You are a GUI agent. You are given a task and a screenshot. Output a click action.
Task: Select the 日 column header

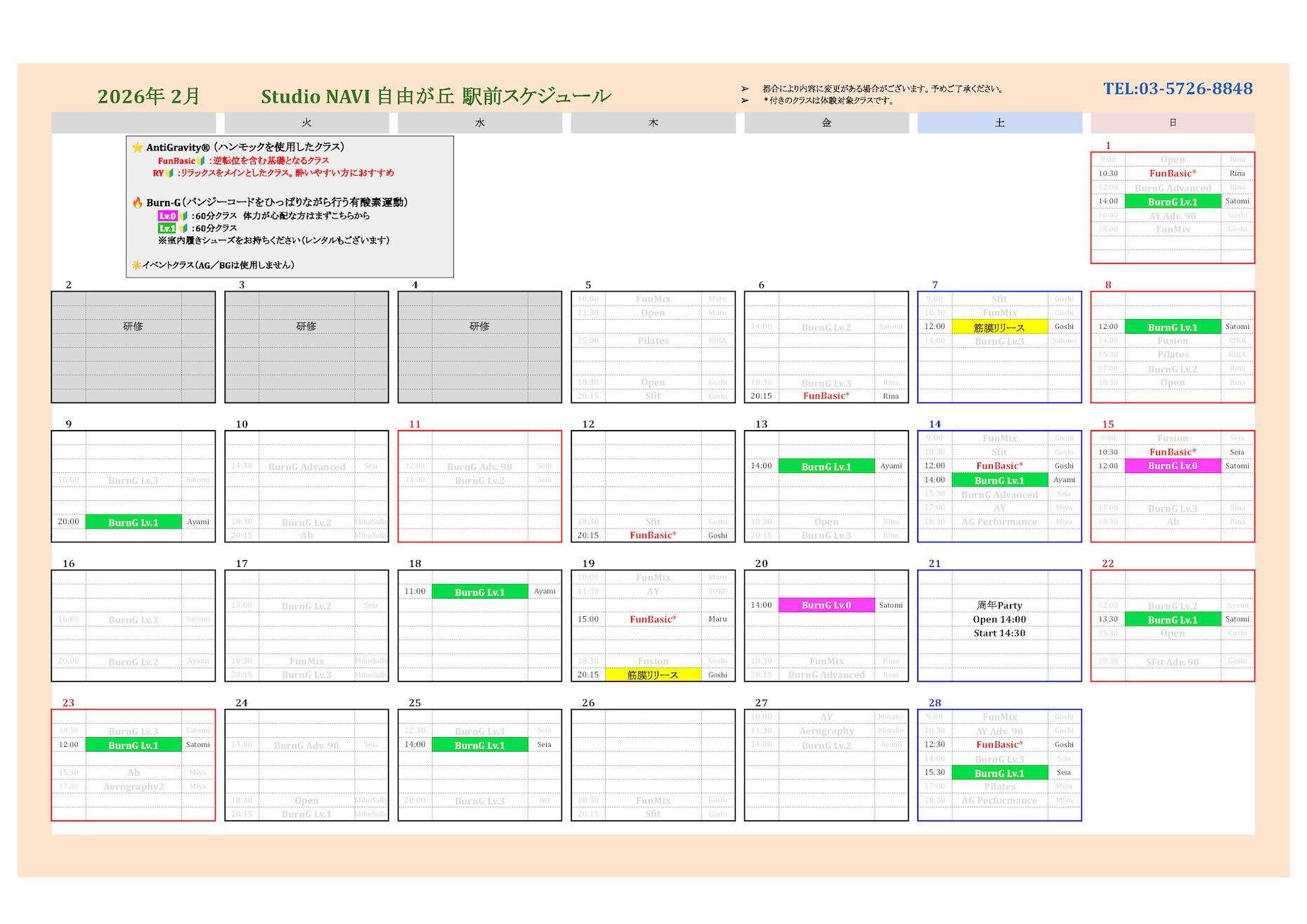pyautogui.click(x=1172, y=123)
